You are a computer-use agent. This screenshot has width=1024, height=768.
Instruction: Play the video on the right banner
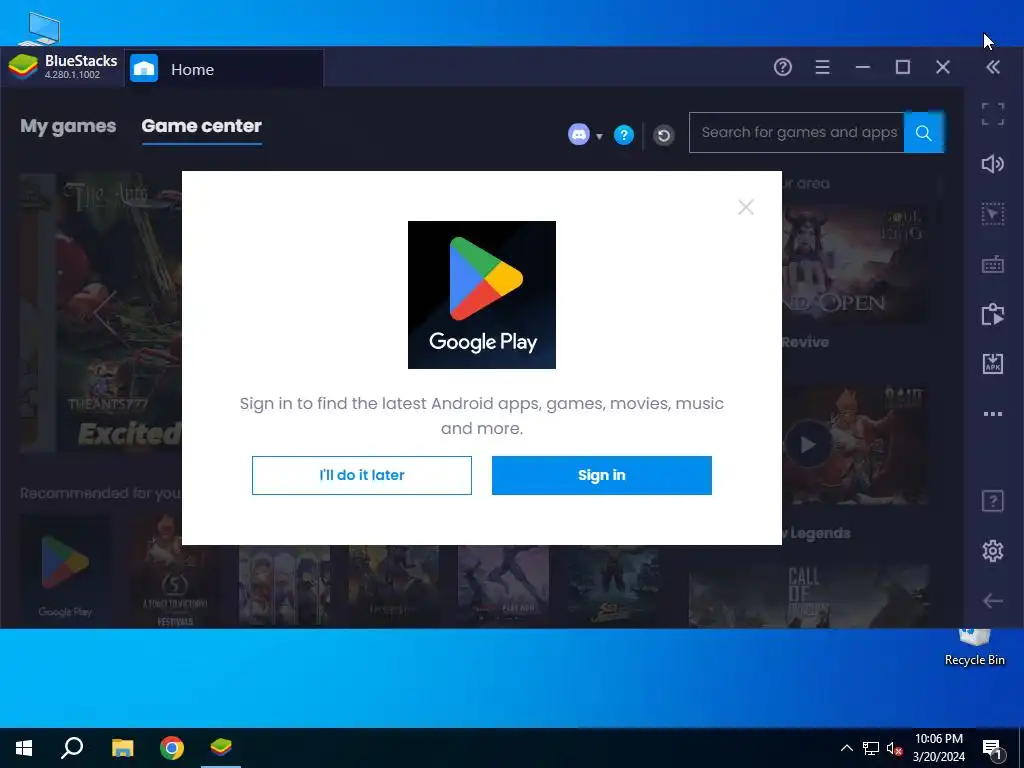808,445
